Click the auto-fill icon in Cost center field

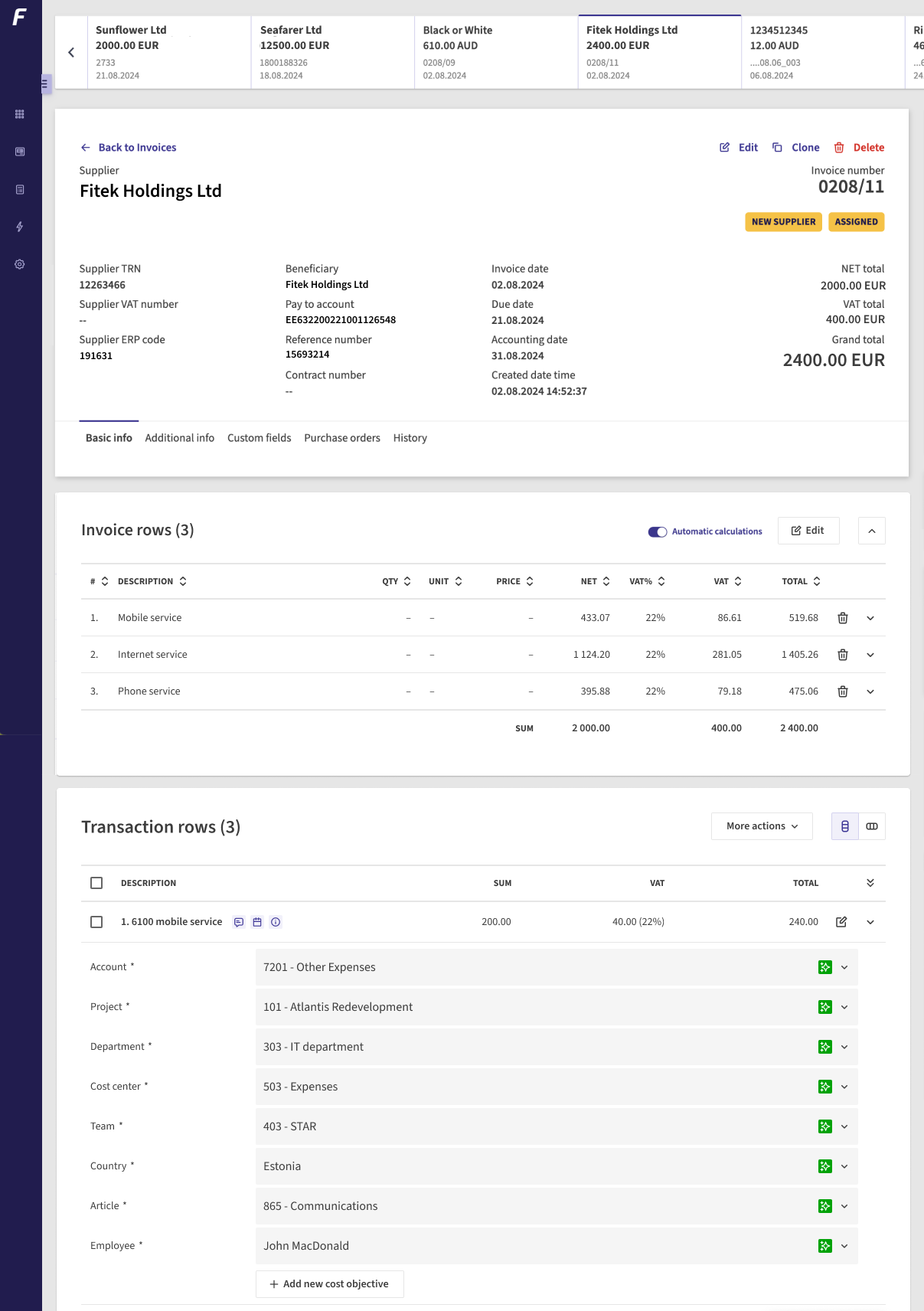(825, 1087)
